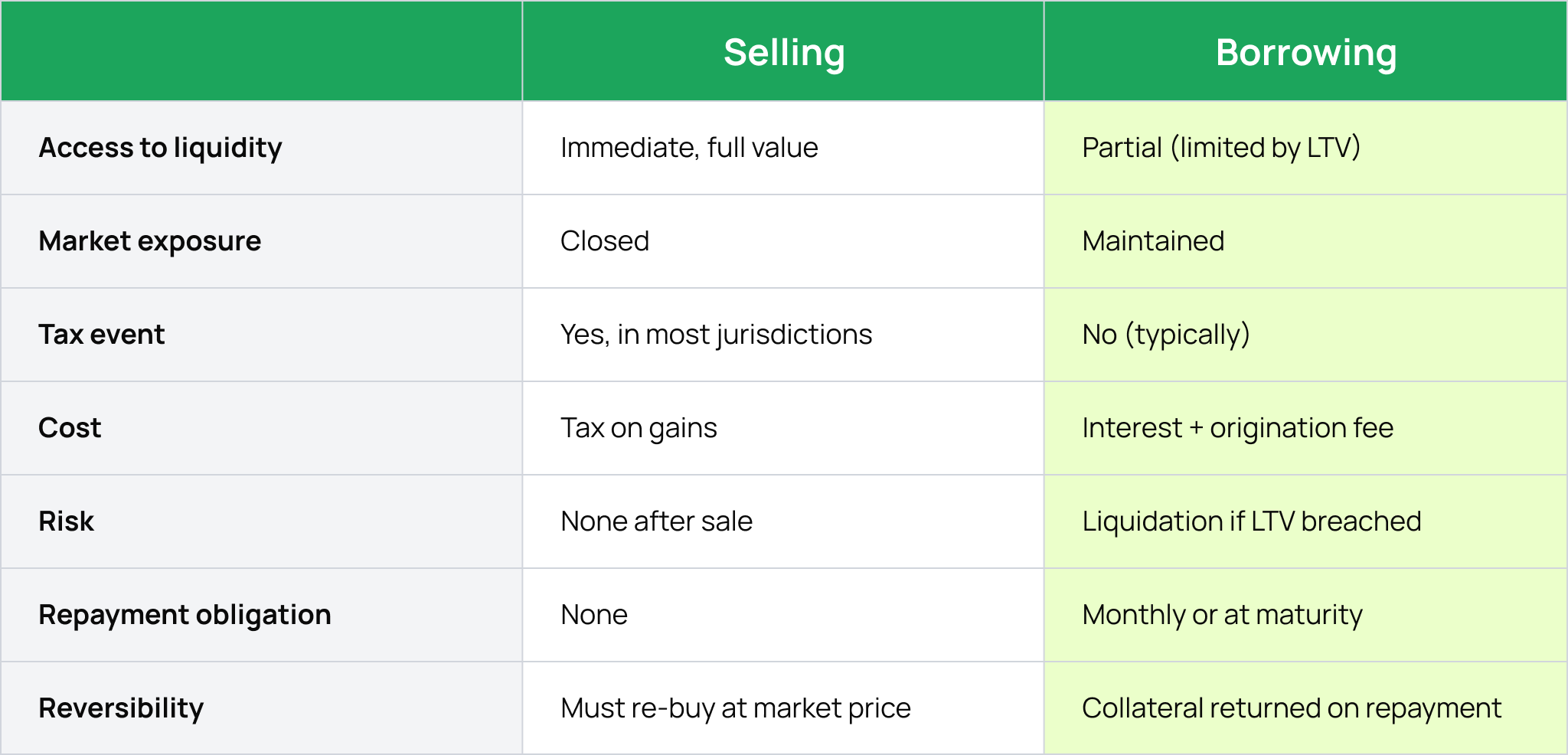Click the Tax on gains cell
The height and width of the screenshot is (755, 1568).
(639, 428)
